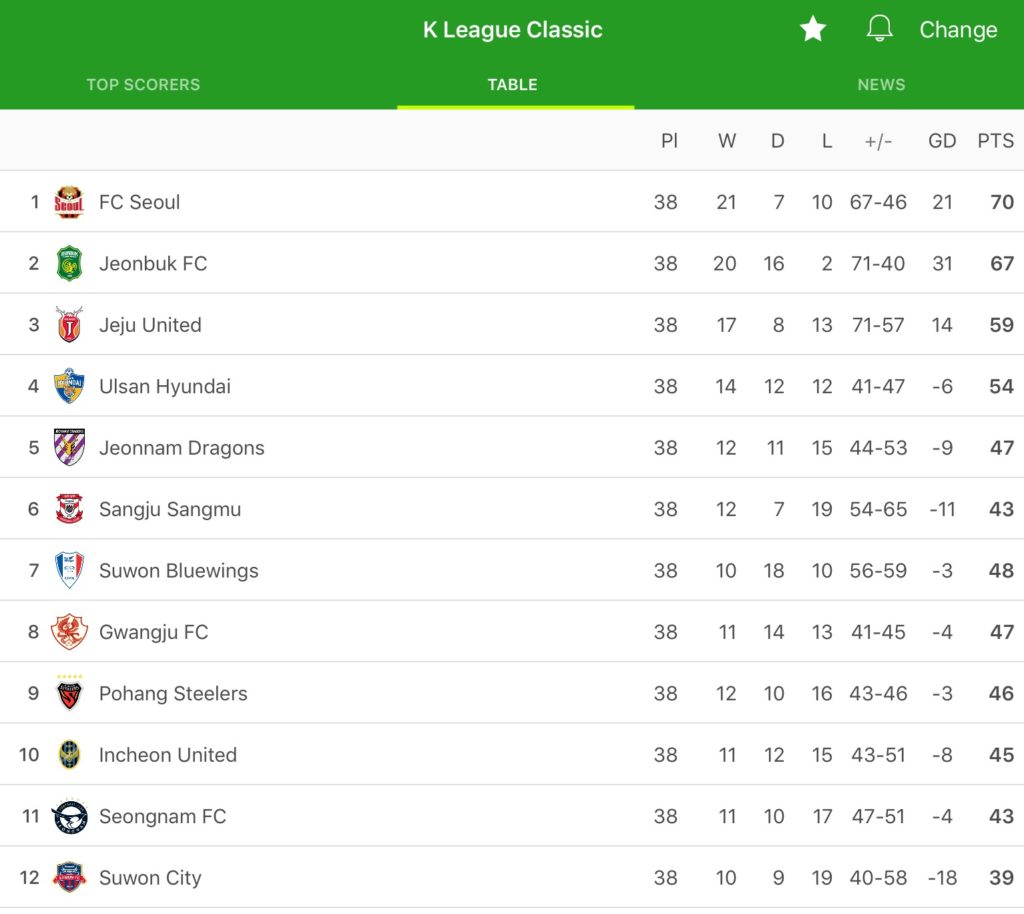
Task: Tap the Jeonbuk FC green crest
Action: [69, 264]
